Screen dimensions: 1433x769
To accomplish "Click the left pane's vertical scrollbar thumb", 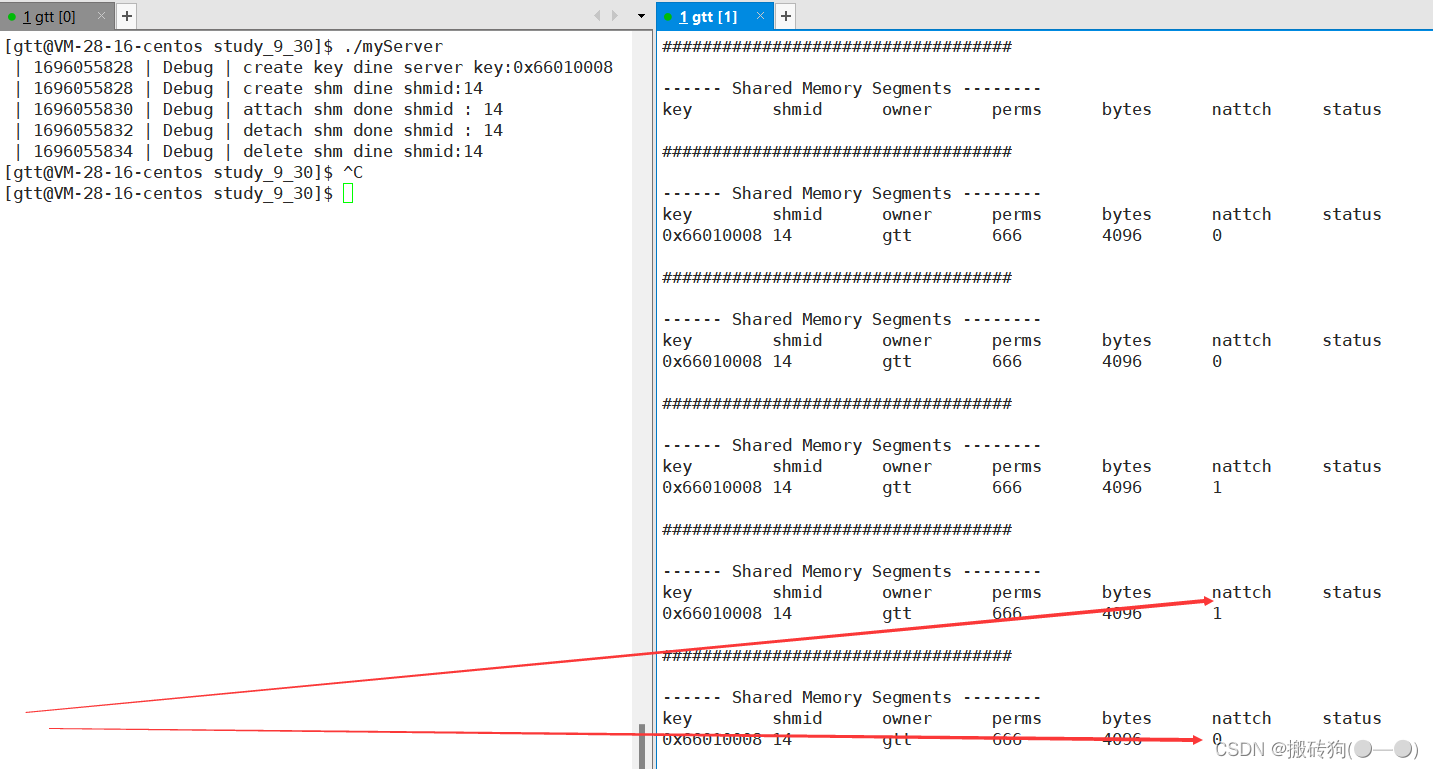I will (641, 746).
